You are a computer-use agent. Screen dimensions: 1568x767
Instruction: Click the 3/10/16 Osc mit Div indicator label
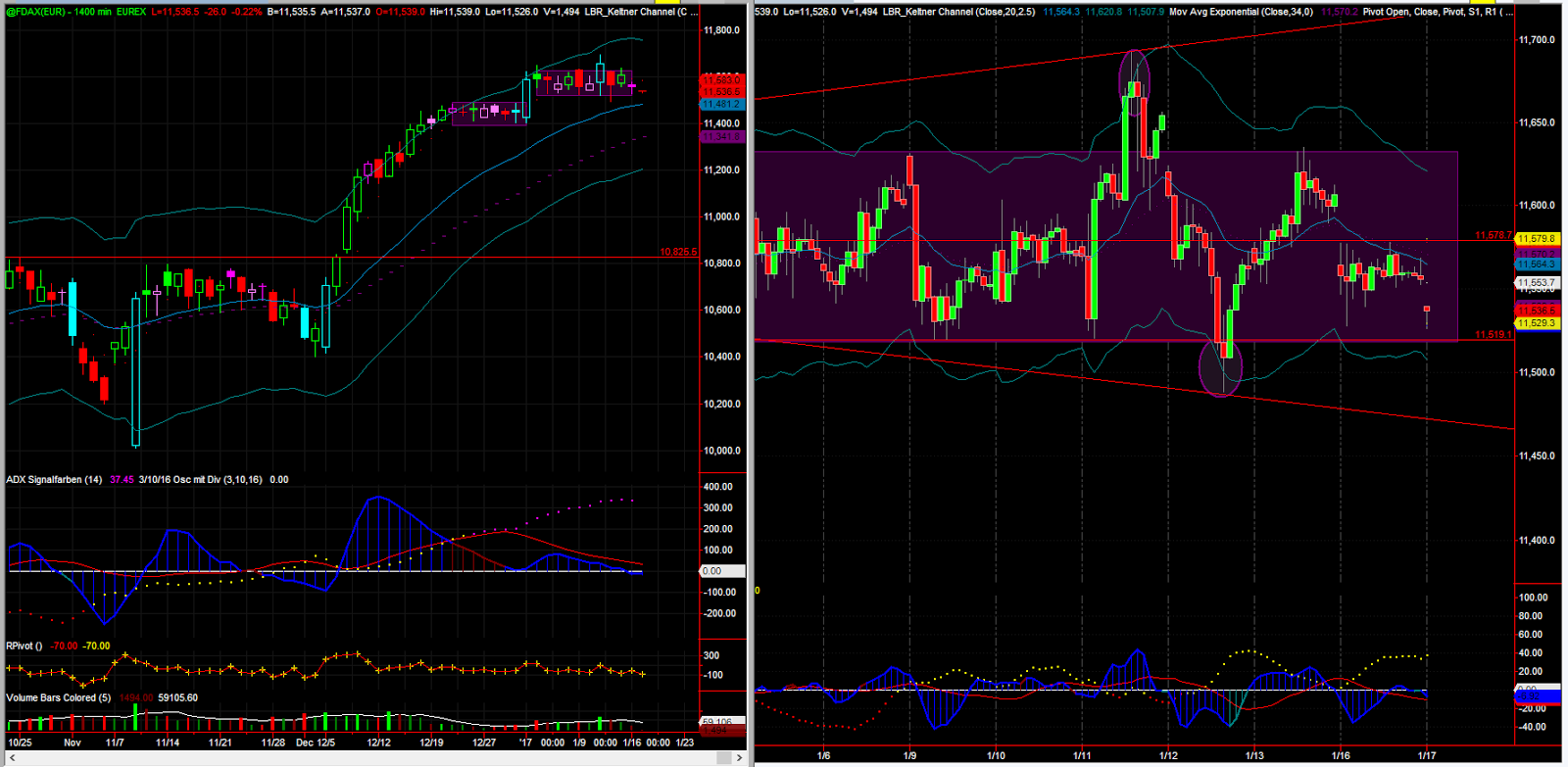[x=201, y=480]
